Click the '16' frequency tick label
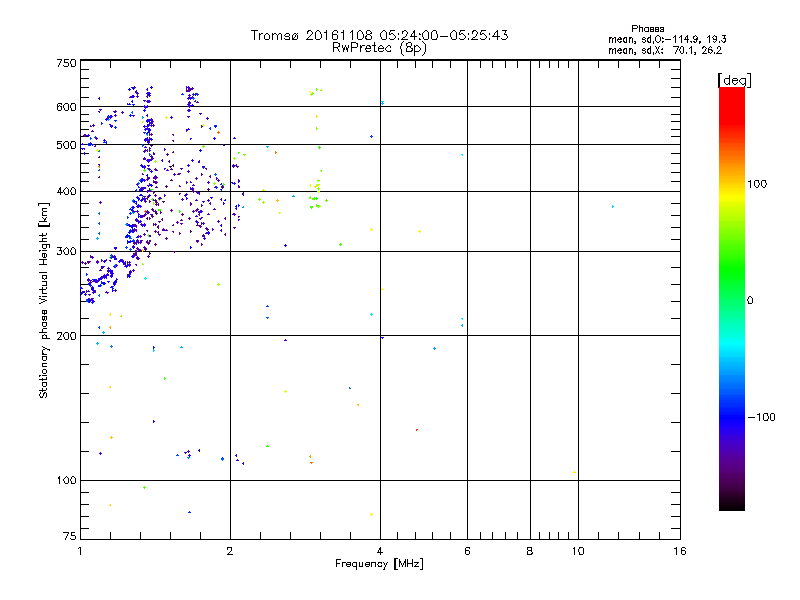Viewport: 800px width, 600px height. 680,551
